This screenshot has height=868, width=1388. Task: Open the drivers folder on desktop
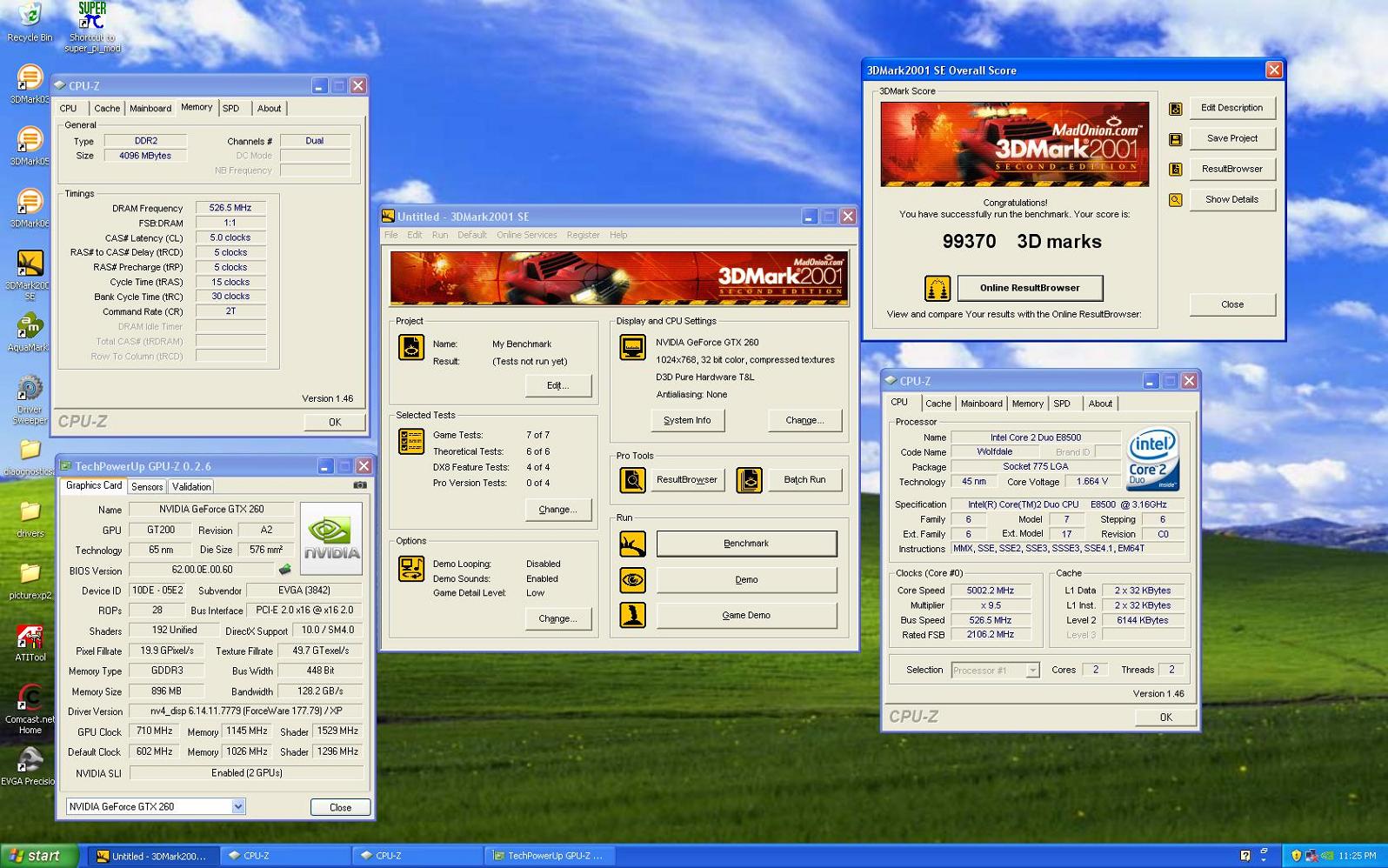pyautogui.click(x=30, y=519)
